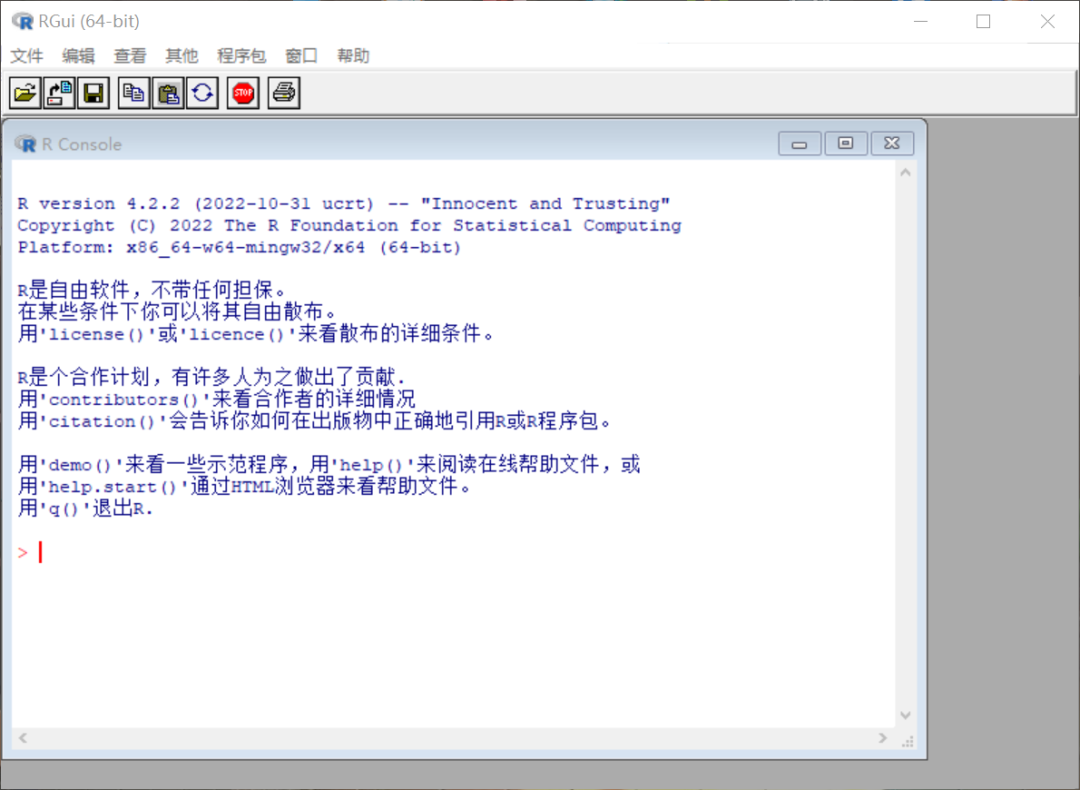Stop current computation with STOP icon

(243, 93)
